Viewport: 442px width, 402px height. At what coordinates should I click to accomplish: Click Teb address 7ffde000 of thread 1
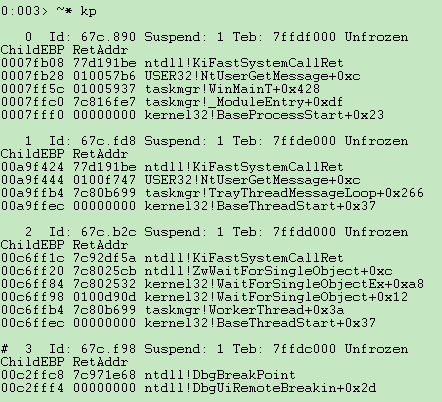pos(304,141)
